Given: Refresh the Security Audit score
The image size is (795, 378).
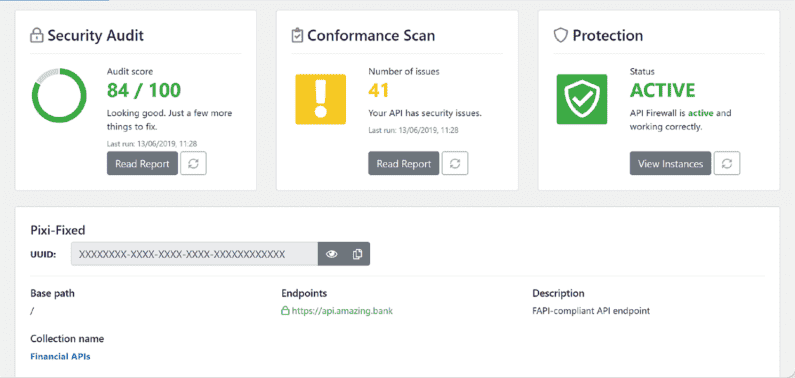Looking at the screenshot, I should coord(193,164).
